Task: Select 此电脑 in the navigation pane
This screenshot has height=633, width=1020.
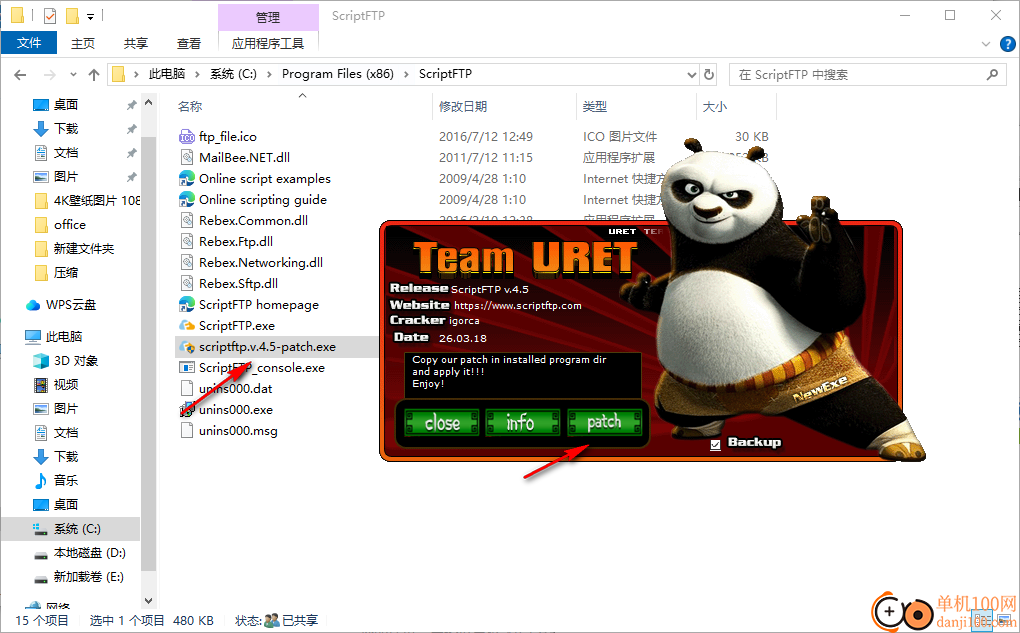Action: pos(64,336)
